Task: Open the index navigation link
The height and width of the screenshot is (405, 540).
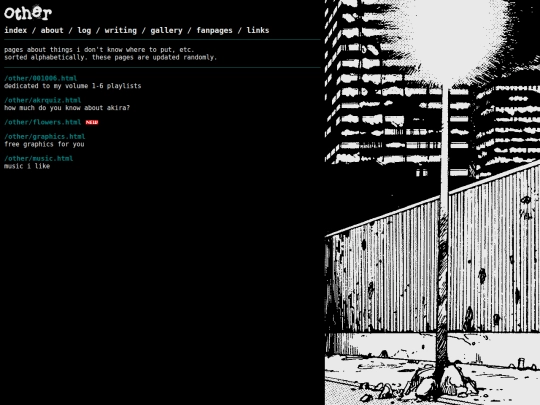Action: coord(15,30)
